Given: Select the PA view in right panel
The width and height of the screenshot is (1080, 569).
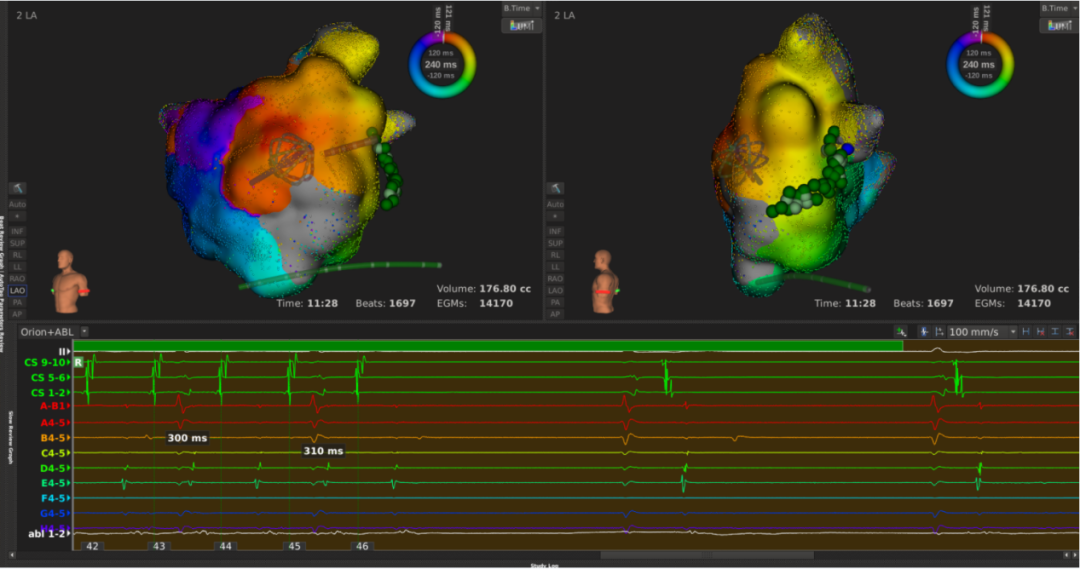Looking at the screenshot, I should 556,302.
